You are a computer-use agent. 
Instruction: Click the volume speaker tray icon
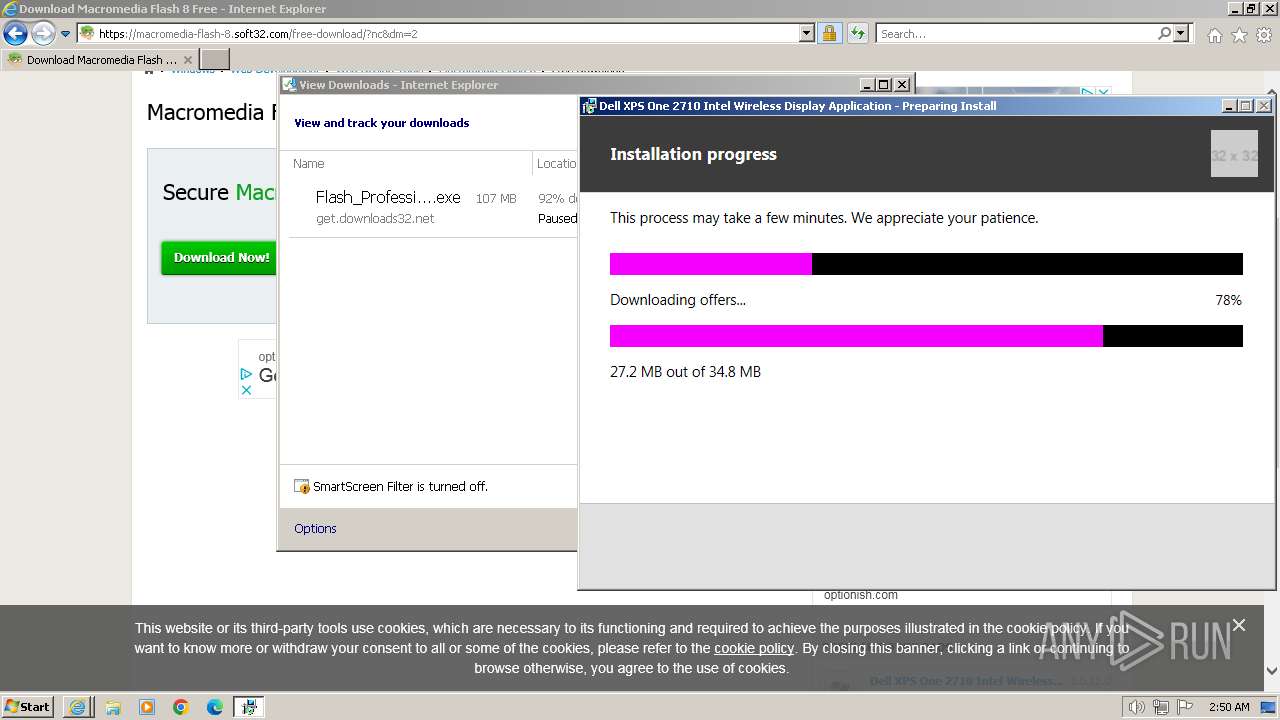coord(1136,707)
